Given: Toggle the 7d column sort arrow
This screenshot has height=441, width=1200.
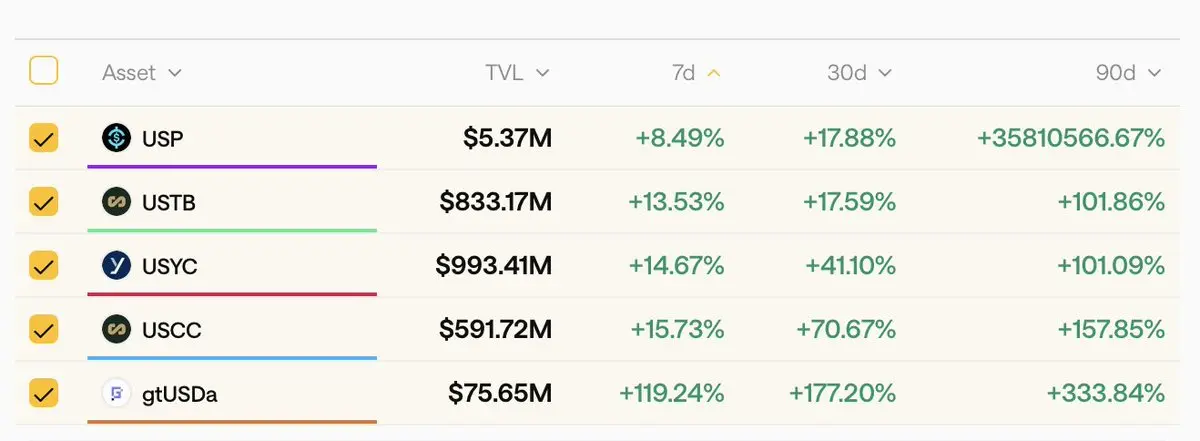Looking at the screenshot, I should (713, 73).
